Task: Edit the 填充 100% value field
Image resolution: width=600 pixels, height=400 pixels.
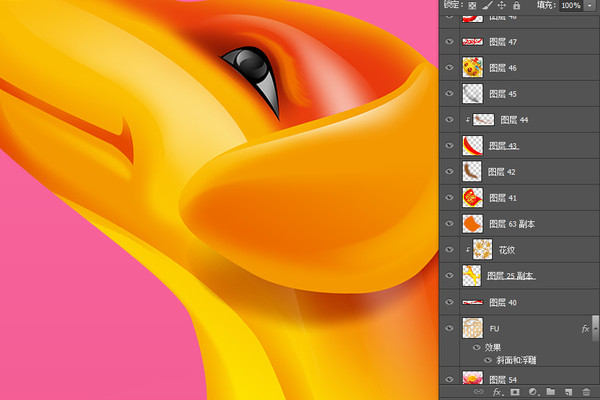Action: (x=571, y=5)
